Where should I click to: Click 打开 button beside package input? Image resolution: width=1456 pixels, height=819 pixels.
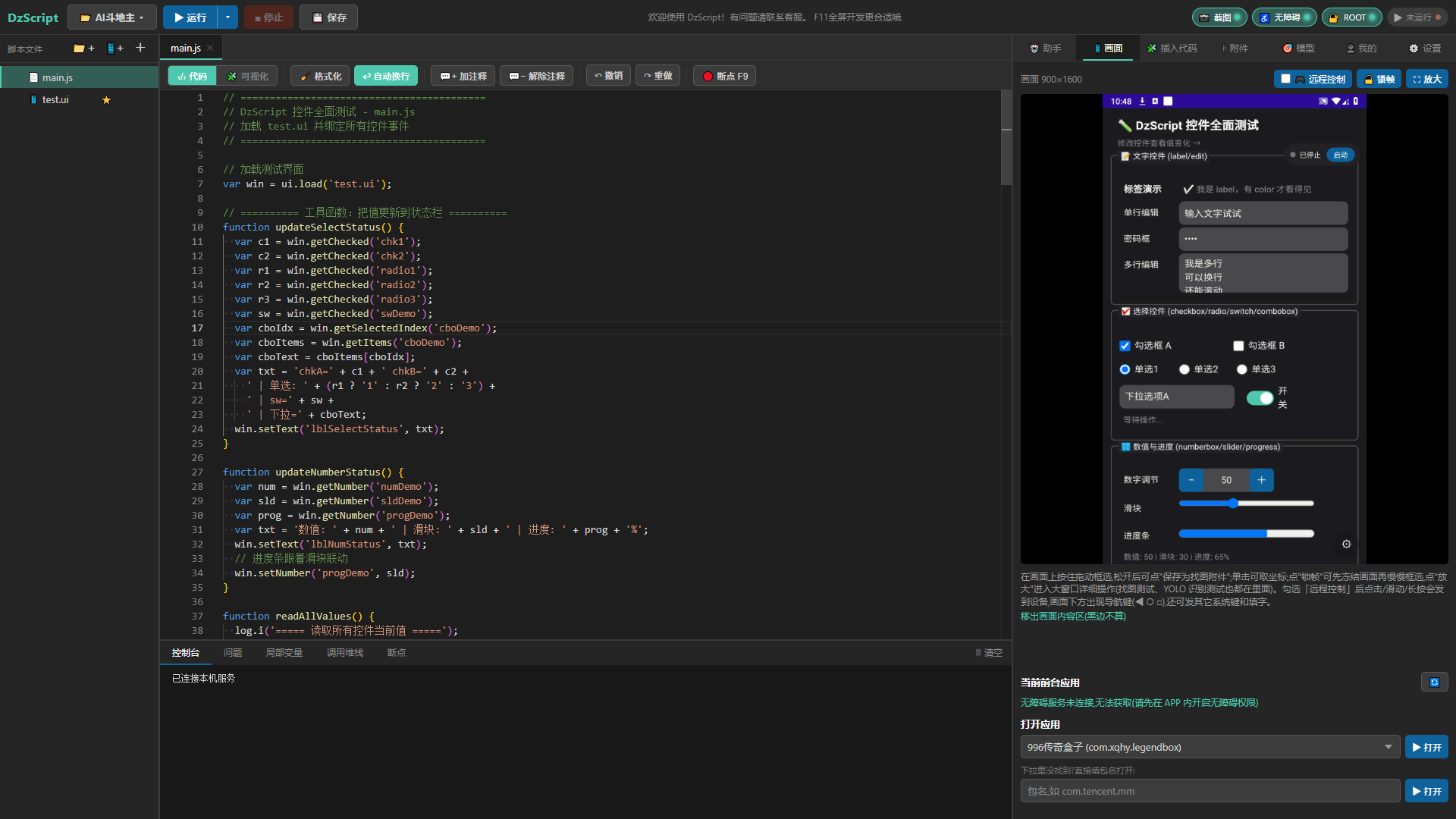tap(1426, 791)
